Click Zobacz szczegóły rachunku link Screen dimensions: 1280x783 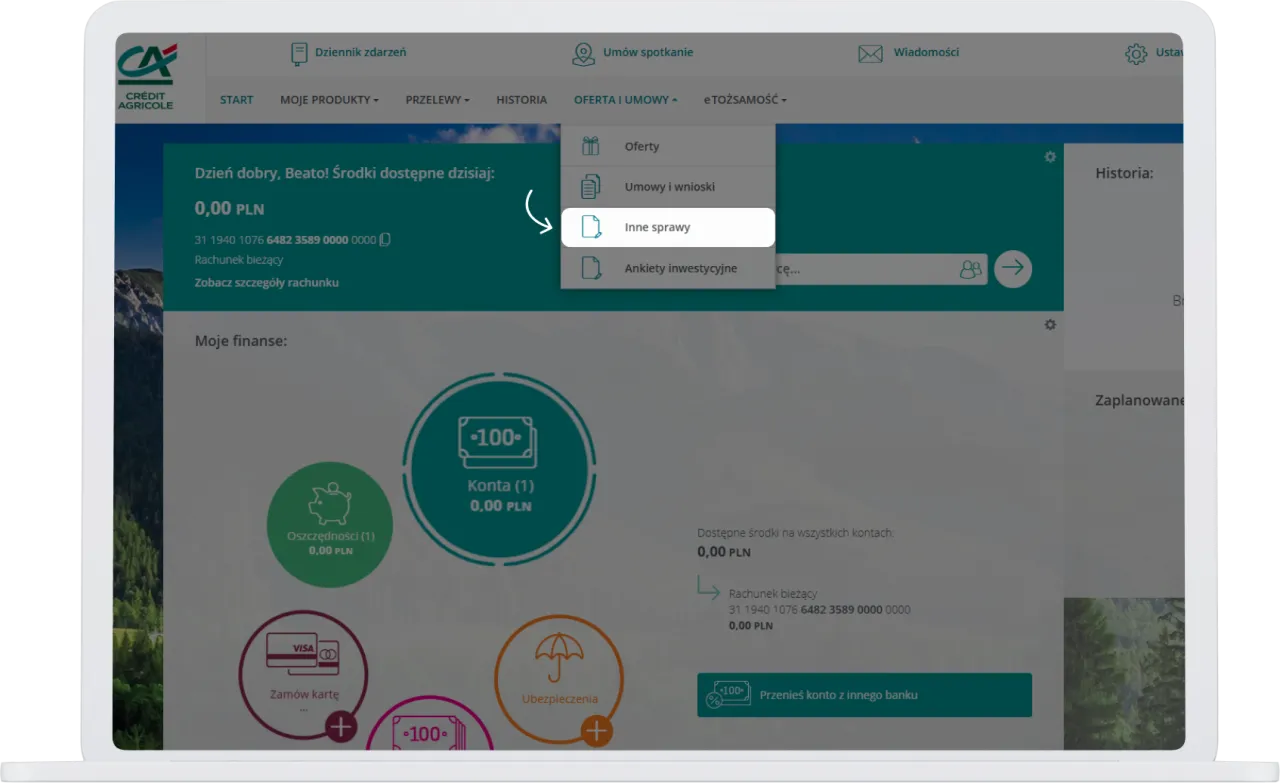click(x=266, y=283)
